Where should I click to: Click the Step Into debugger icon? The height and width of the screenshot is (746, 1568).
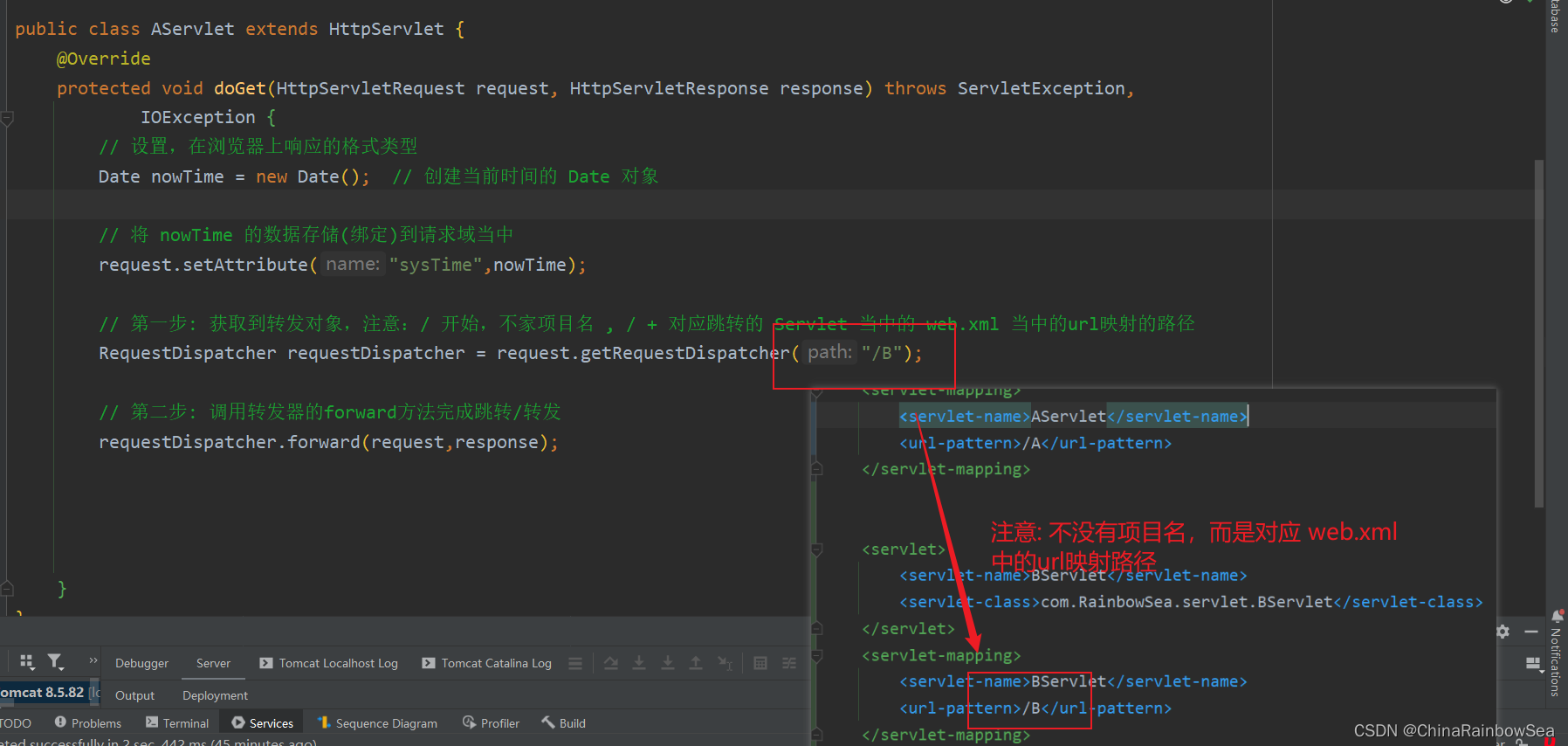(668, 663)
